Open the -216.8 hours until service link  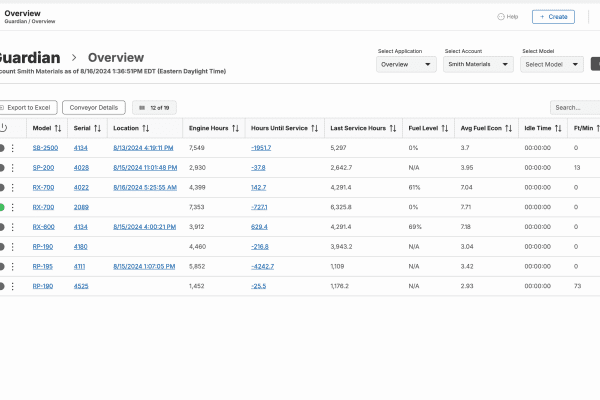click(260, 247)
